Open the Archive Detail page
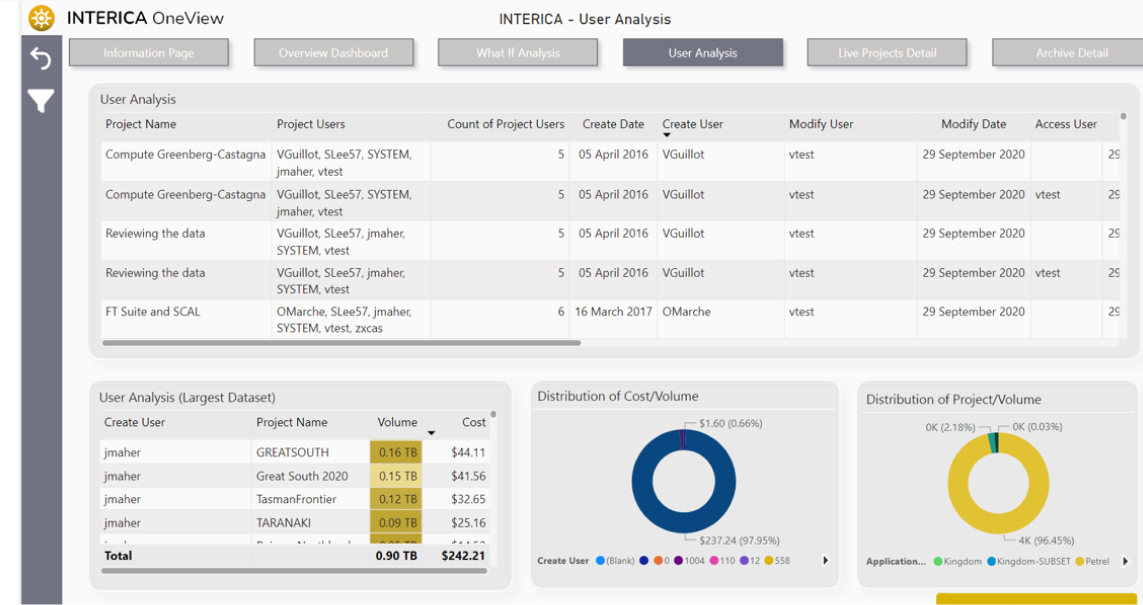Image resolution: width=1143 pixels, height=605 pixels. click(x=1071, y=53)
